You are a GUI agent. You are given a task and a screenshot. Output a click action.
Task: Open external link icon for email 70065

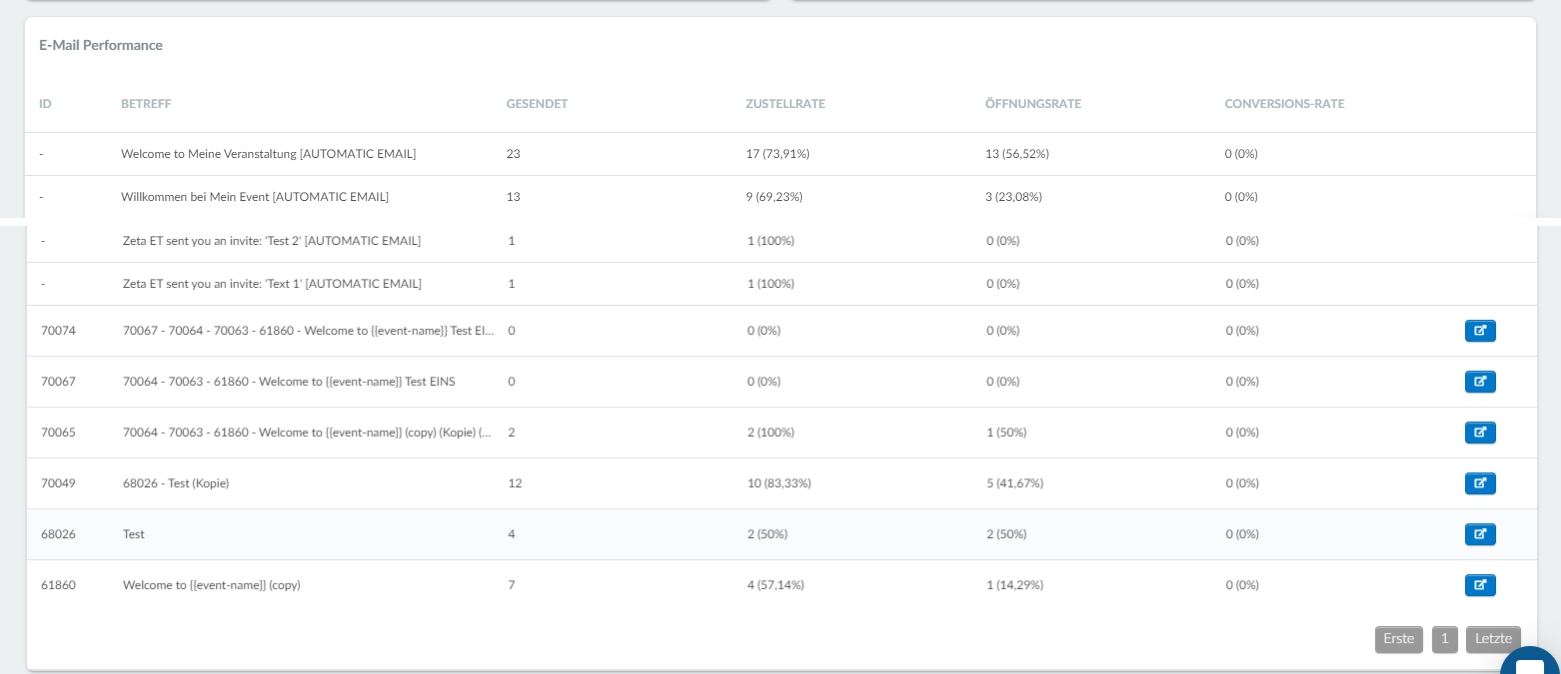(1480, 432)
